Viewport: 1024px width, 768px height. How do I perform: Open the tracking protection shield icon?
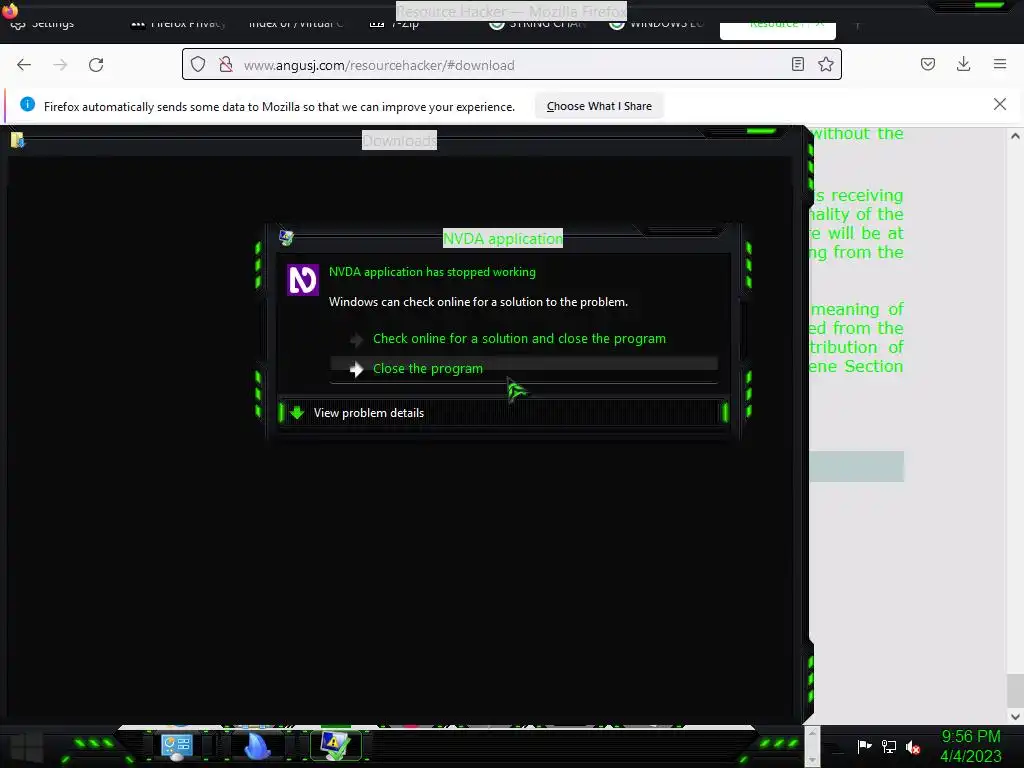pyautogui.click(x=198, y=65)
